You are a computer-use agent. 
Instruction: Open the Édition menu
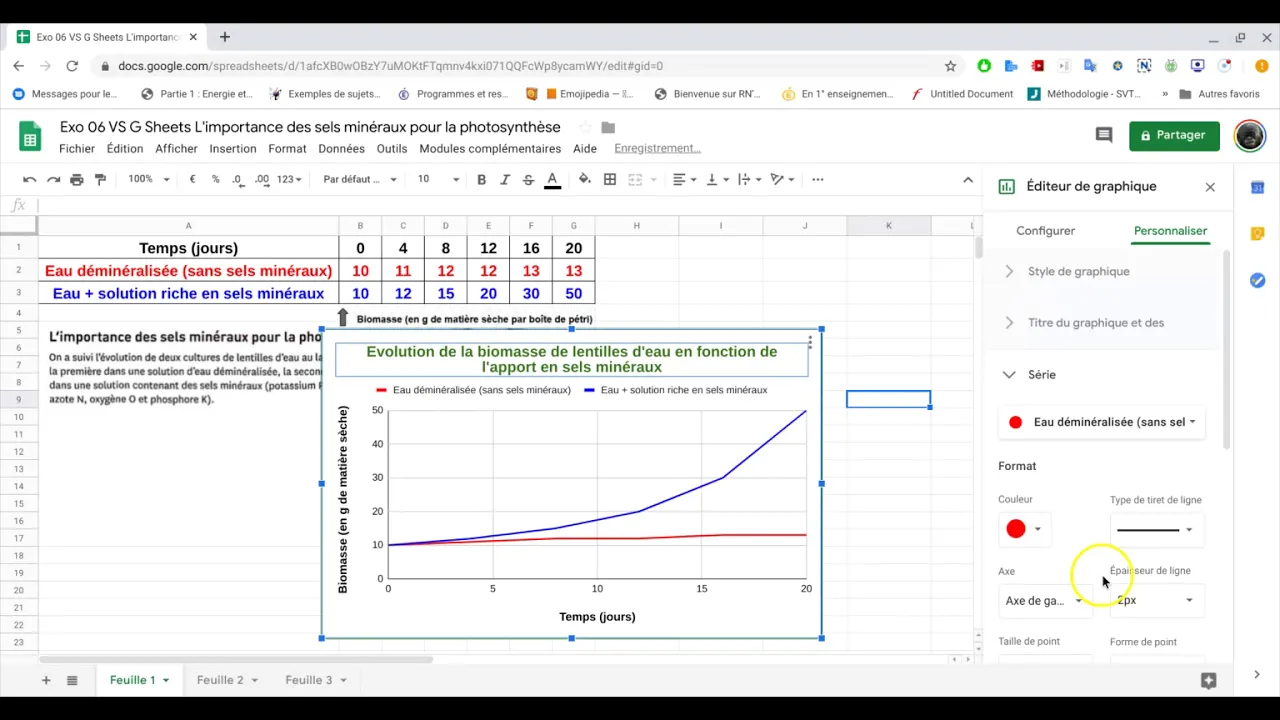click(x=125, y=149)
